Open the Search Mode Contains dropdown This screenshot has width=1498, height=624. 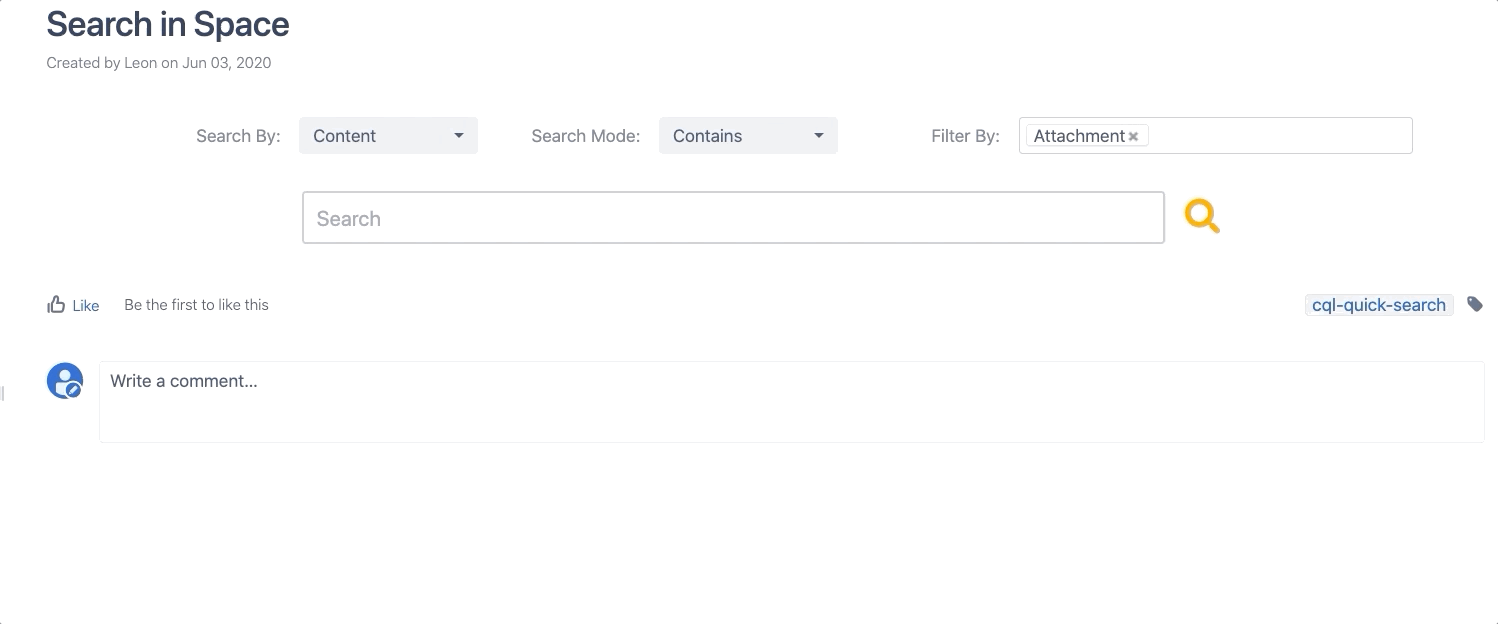tap(747, 136)
